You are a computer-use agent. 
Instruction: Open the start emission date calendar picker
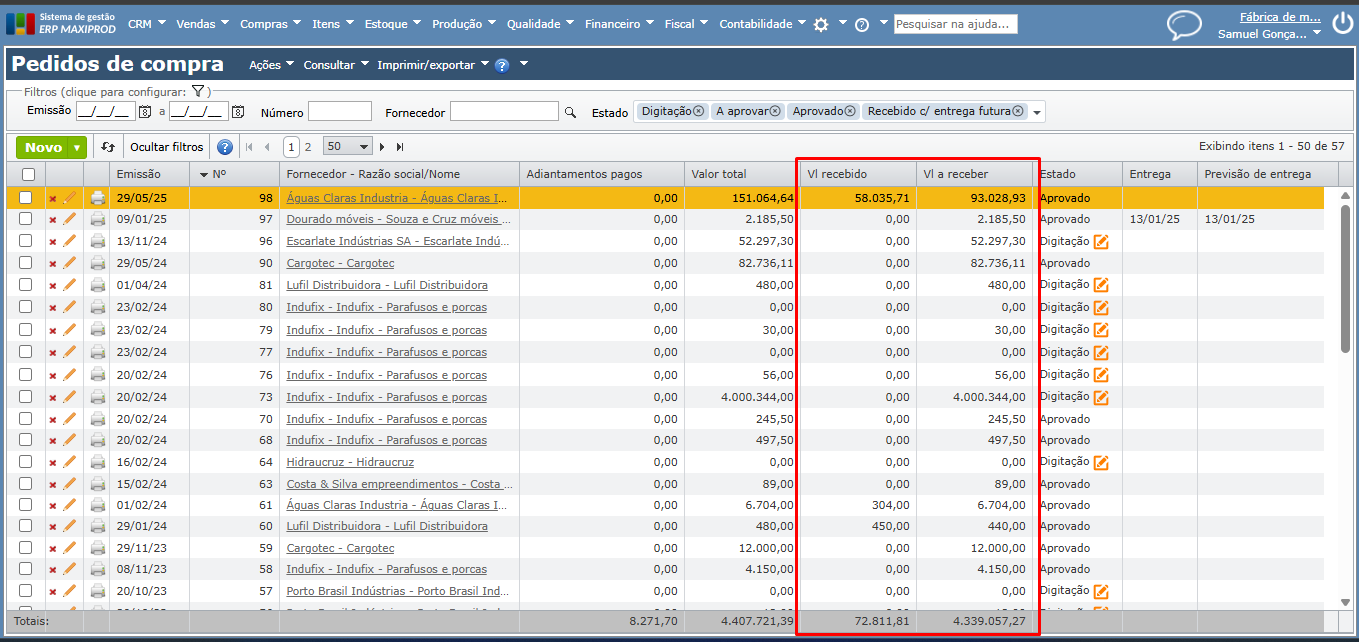[x=145, y=112]
